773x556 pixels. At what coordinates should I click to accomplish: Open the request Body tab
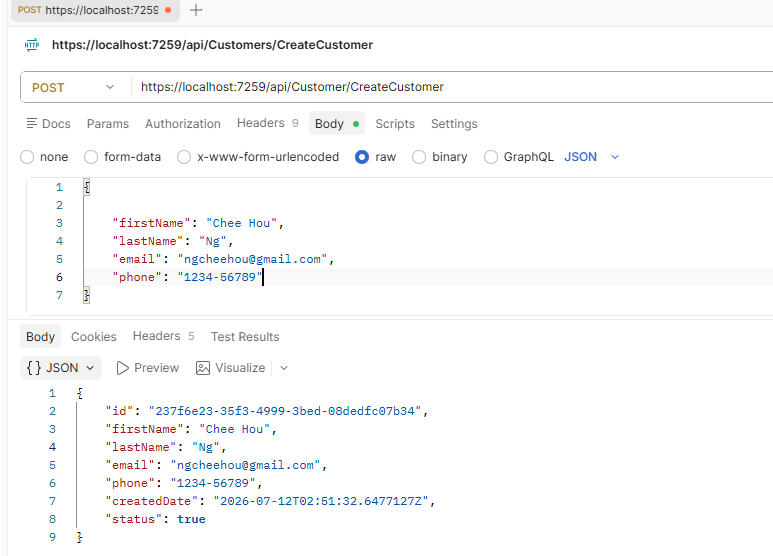pyautogui.click(x=337, y=124)
